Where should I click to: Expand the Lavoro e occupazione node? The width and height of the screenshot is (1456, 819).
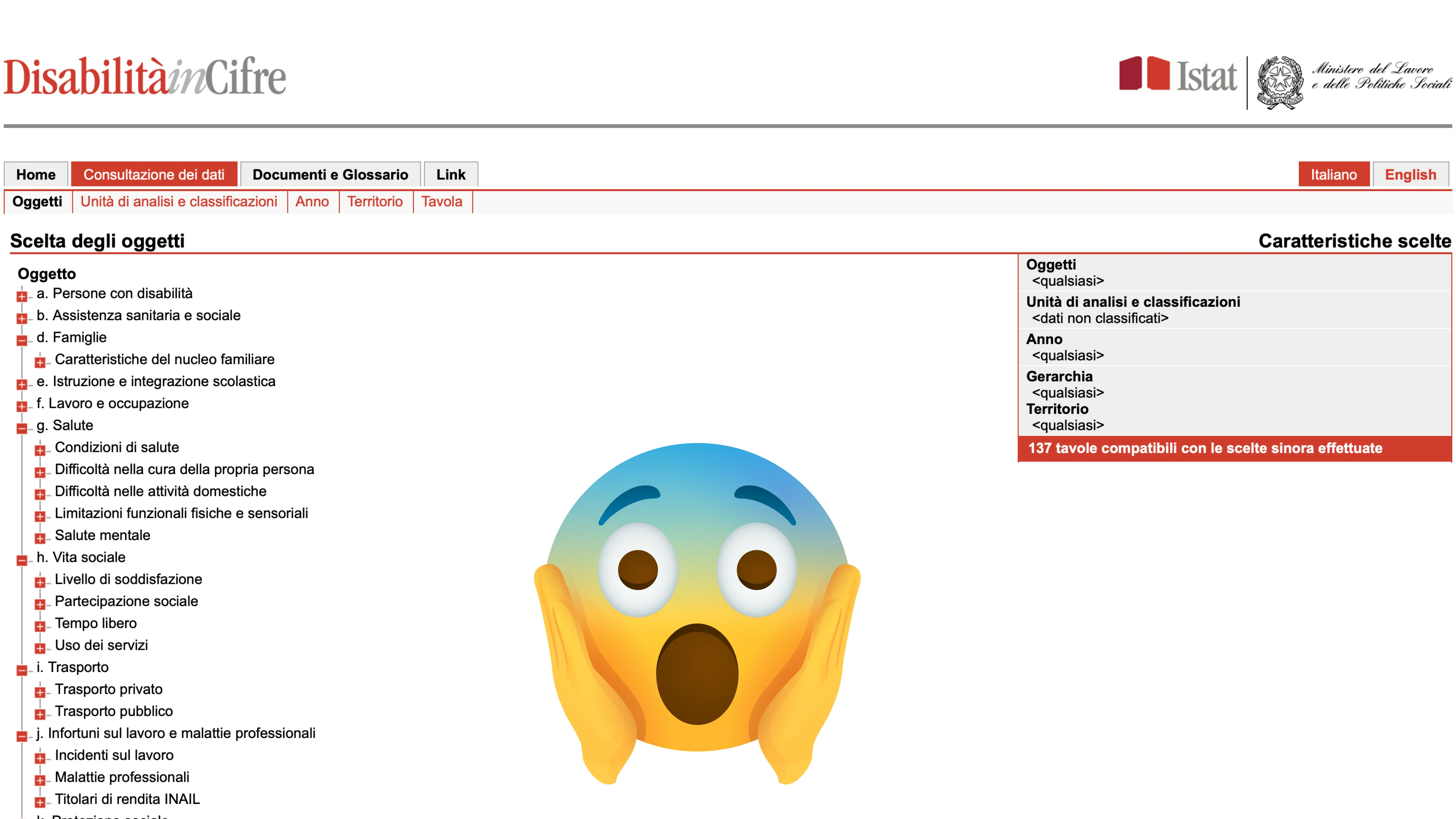click(x=22, y=406)
